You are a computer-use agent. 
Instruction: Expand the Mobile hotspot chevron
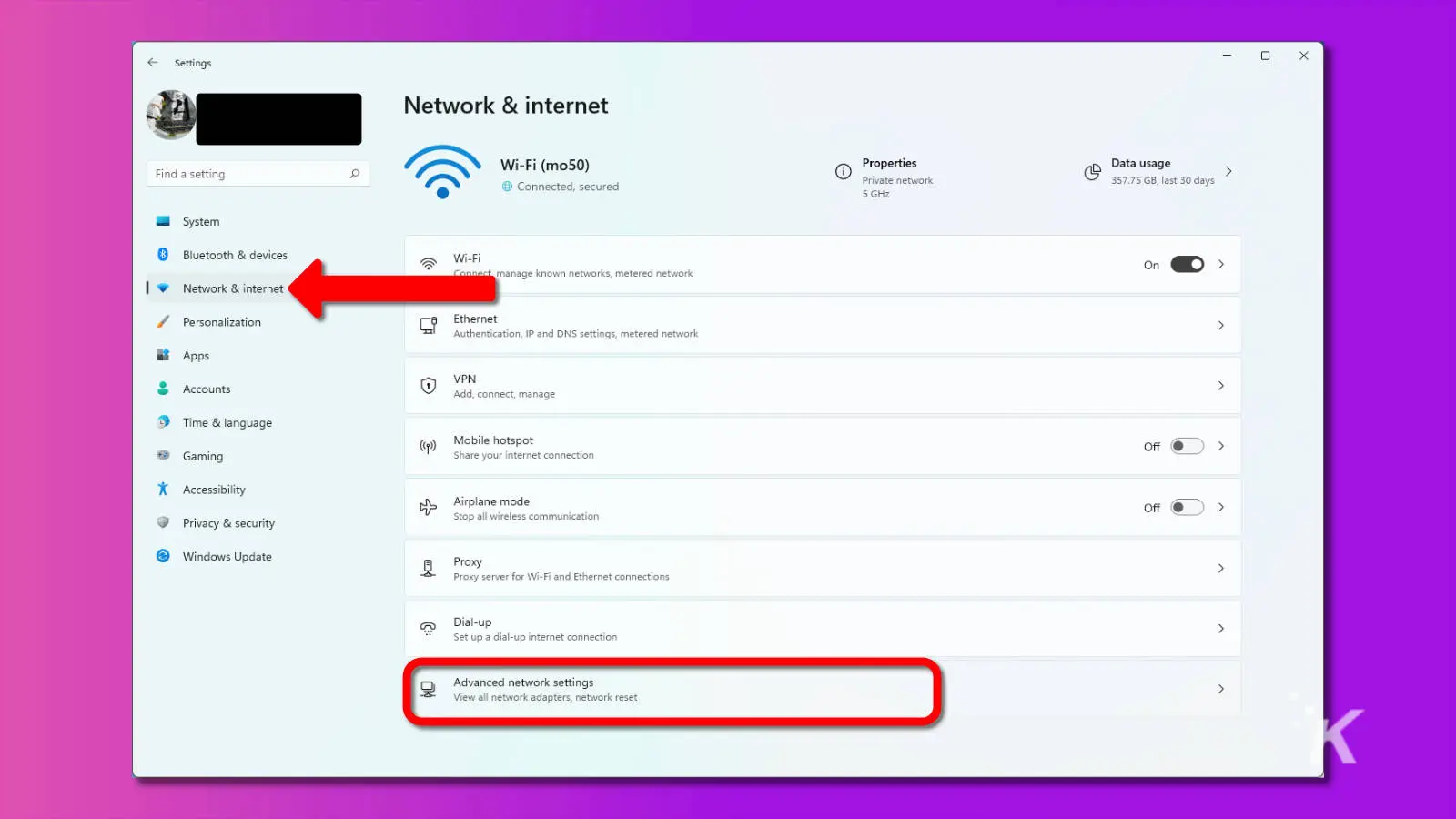[x=1221, y=446]
